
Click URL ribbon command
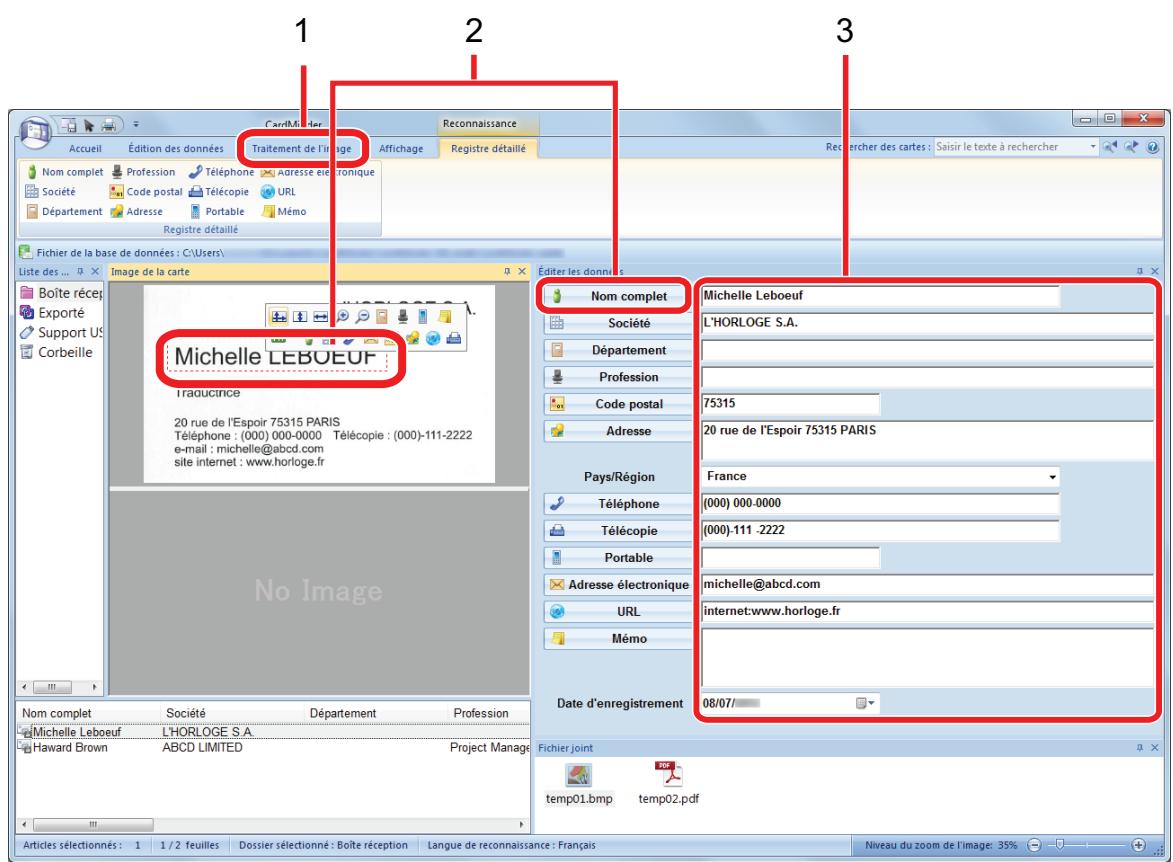[278, 192]
